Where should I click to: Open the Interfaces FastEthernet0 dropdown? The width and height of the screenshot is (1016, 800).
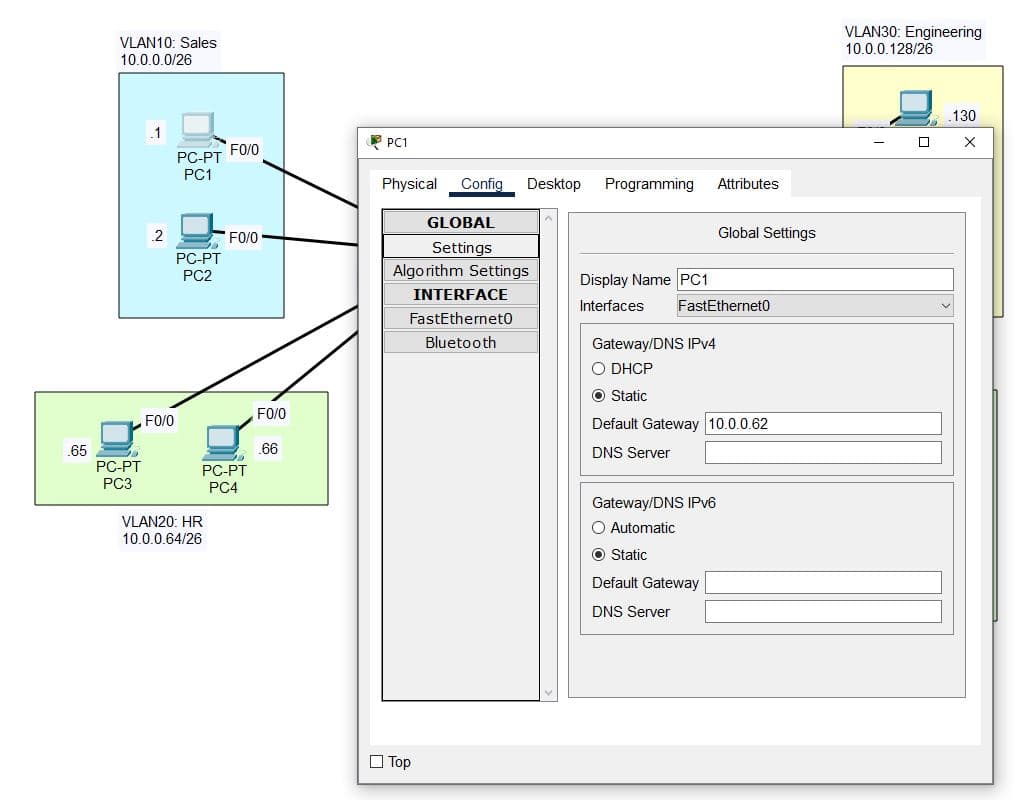[814, 306]
